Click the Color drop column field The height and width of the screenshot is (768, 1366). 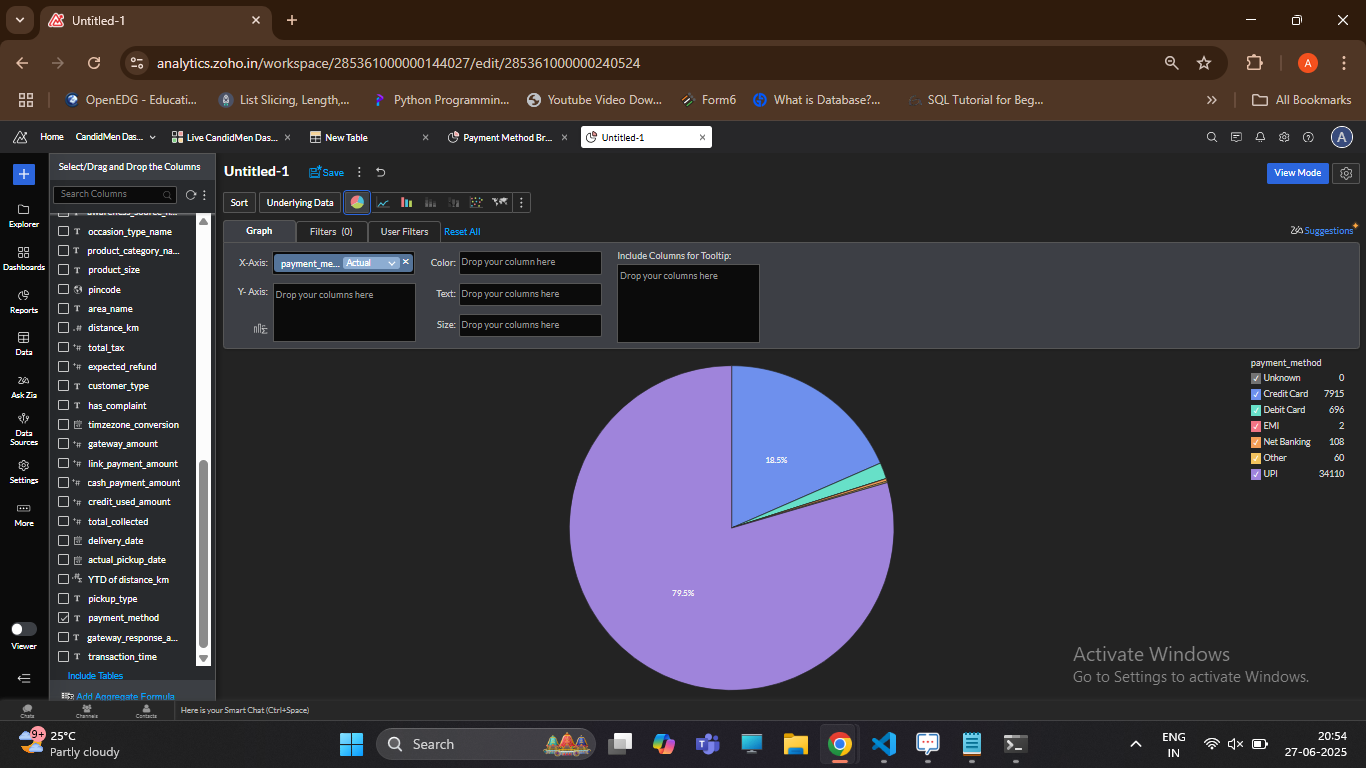point(530,263)
